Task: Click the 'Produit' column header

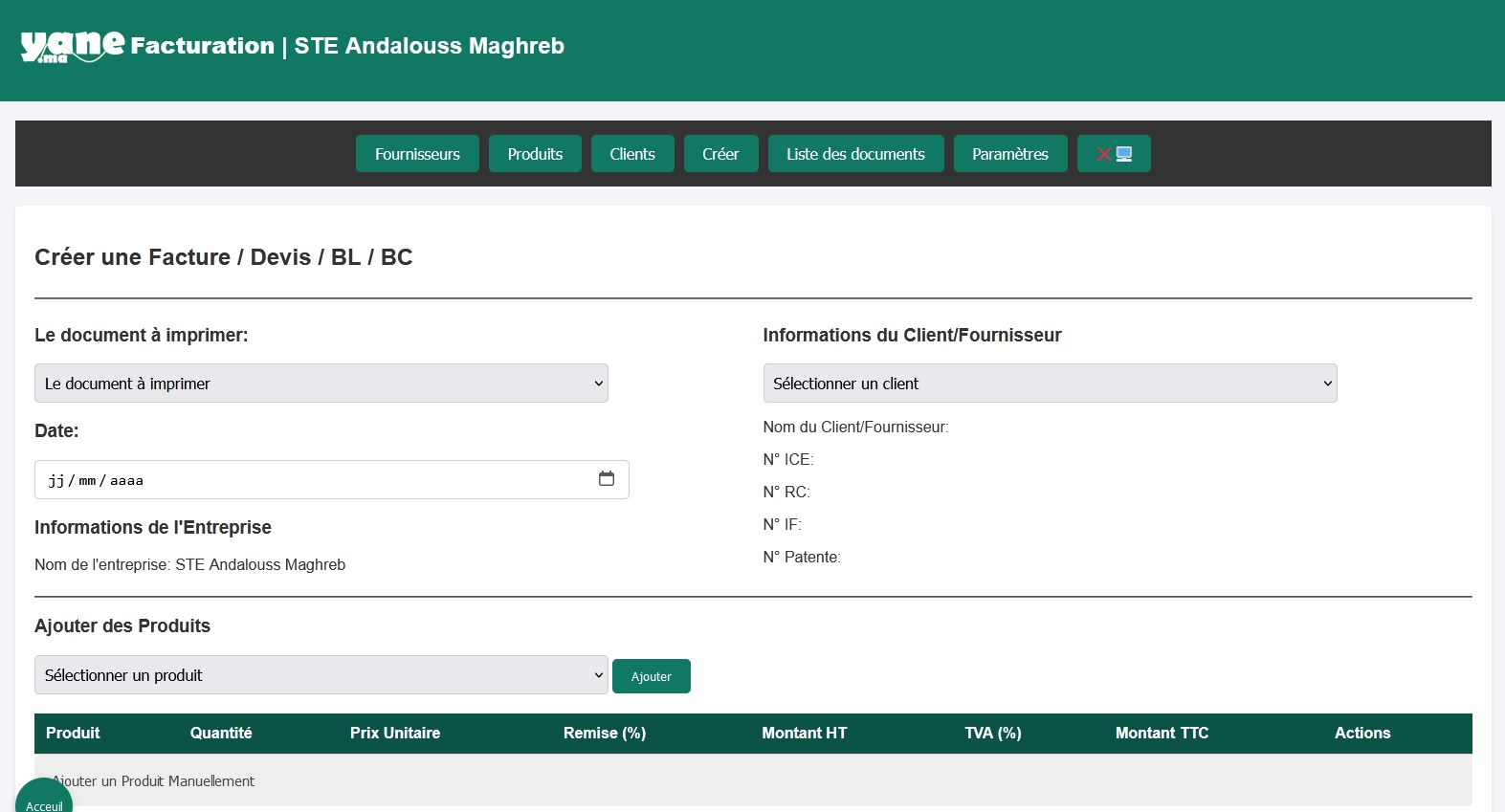Action: click(73, 733)
